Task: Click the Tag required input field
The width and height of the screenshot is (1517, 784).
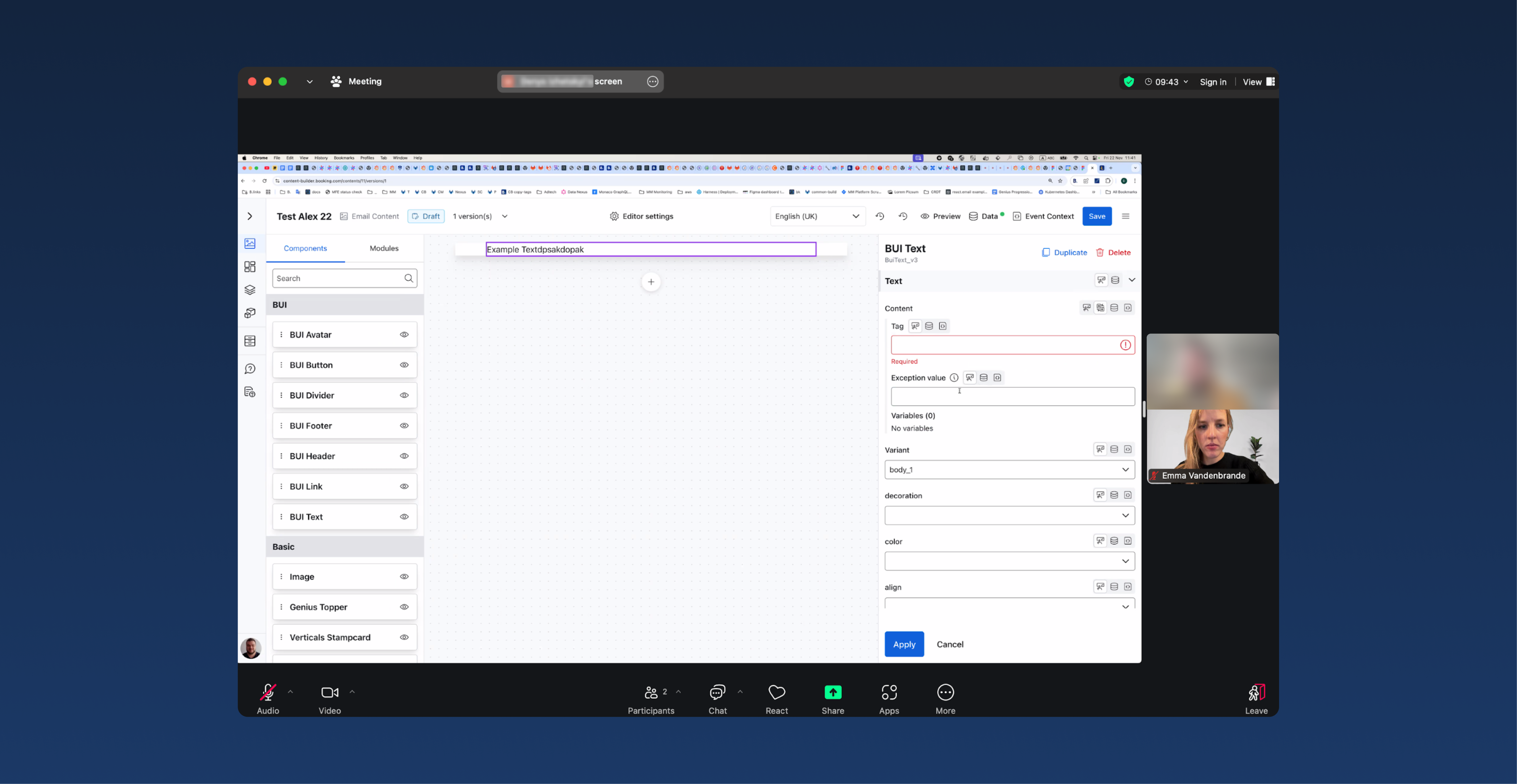Action: 1012,345
